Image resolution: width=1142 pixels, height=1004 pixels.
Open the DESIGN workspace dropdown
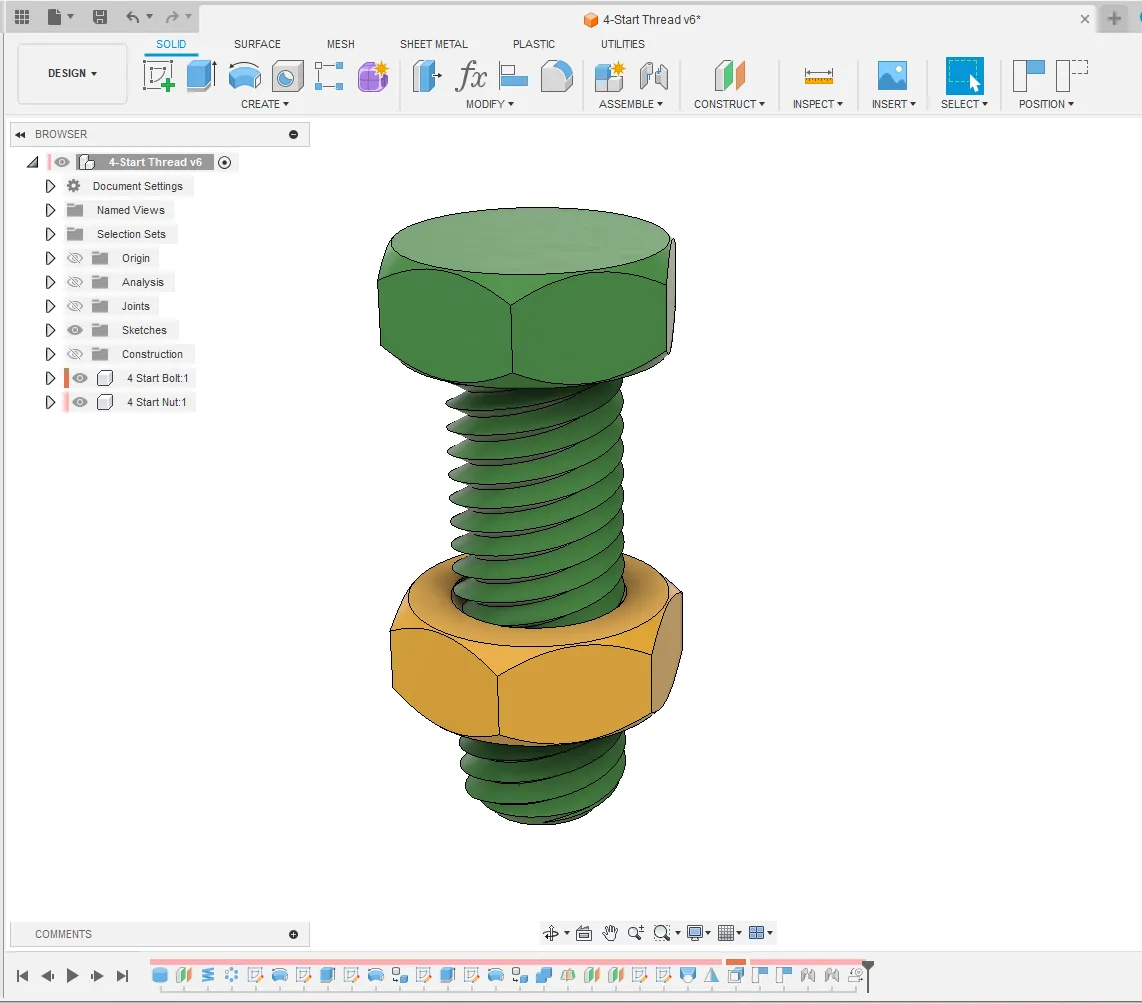point(73,74)
